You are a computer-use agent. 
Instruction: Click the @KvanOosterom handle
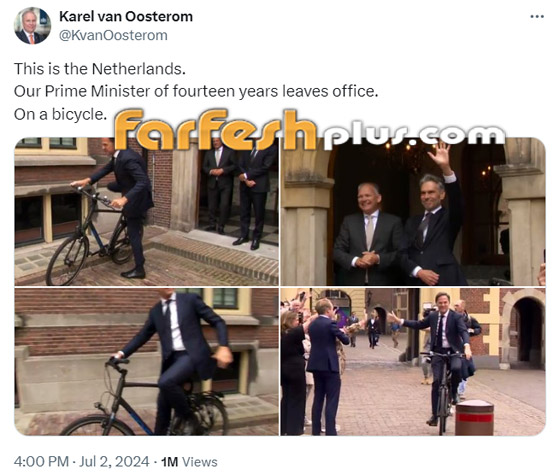113,35
